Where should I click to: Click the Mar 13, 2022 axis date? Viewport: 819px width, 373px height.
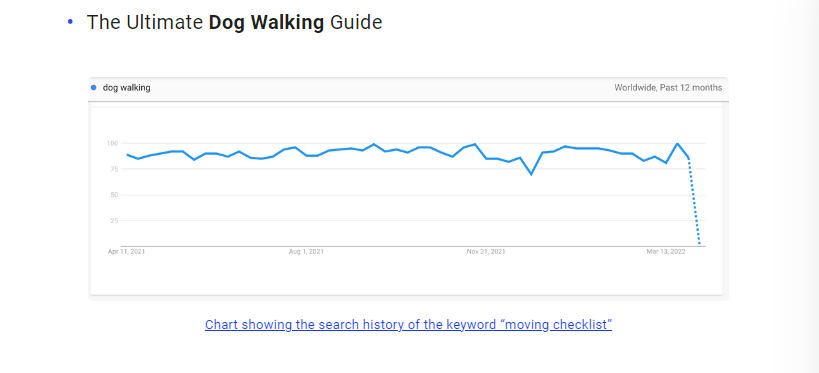pos(666,252)
